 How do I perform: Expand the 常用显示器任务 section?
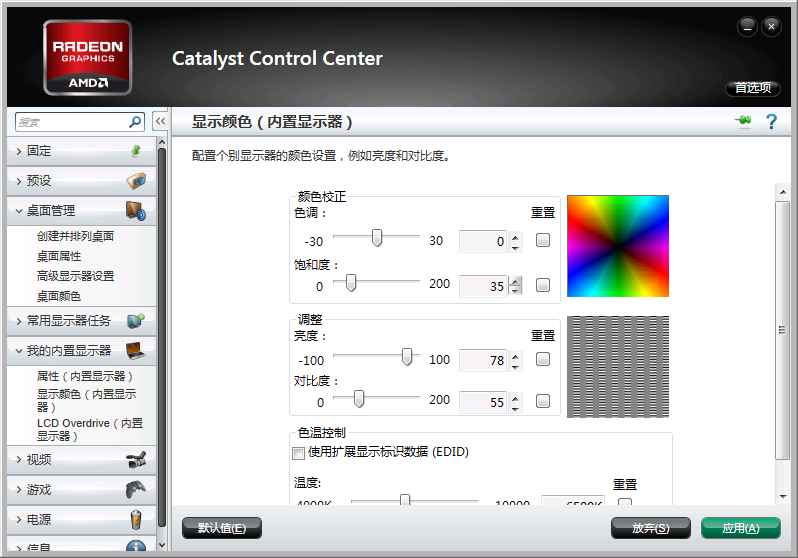(19, 321)
